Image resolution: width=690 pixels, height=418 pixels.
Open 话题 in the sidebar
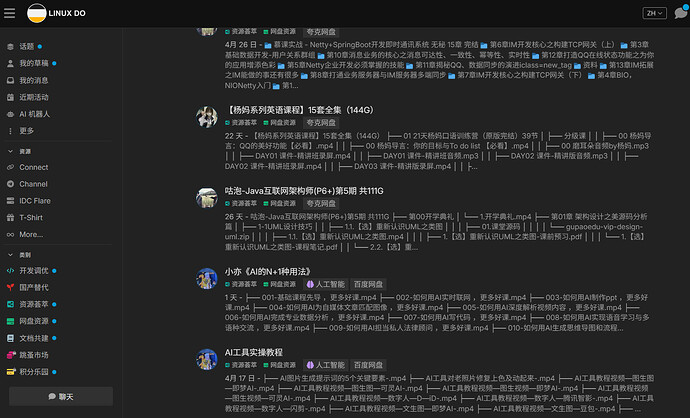(26, 46)
